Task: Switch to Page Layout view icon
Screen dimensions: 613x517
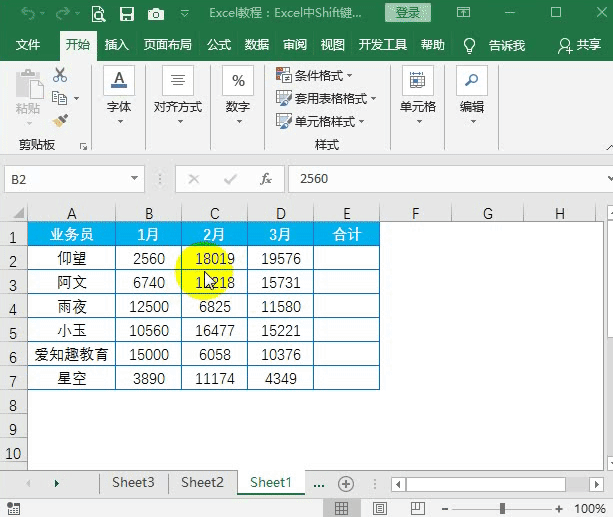Action: [x=380, y=509]
